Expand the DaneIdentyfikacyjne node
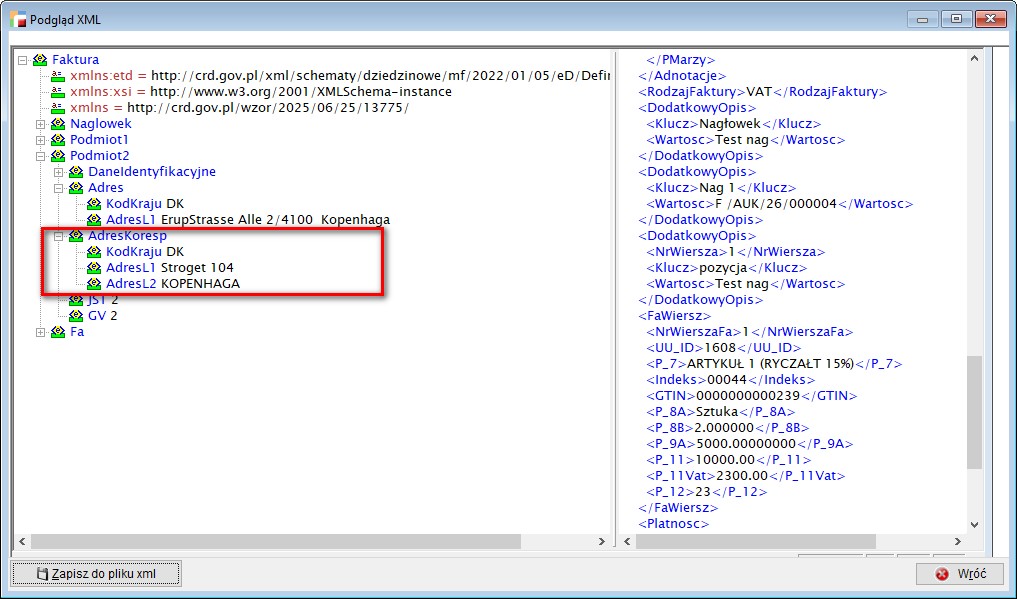This screenshot has height=599, width=1017. [x=59, y=172]
